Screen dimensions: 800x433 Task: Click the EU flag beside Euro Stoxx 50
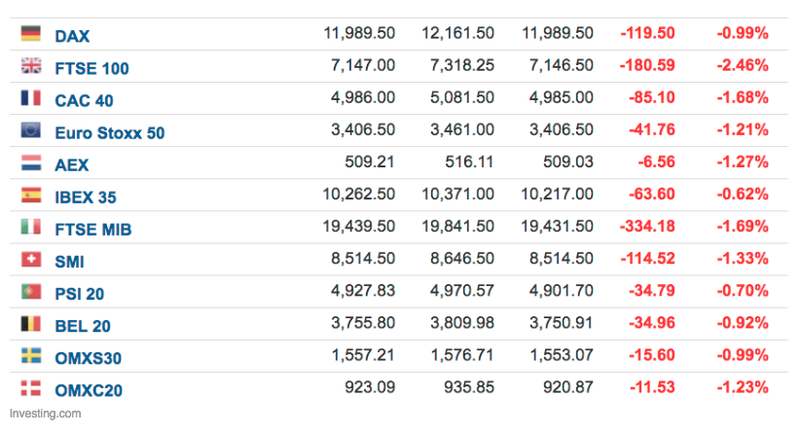point(30,130)
